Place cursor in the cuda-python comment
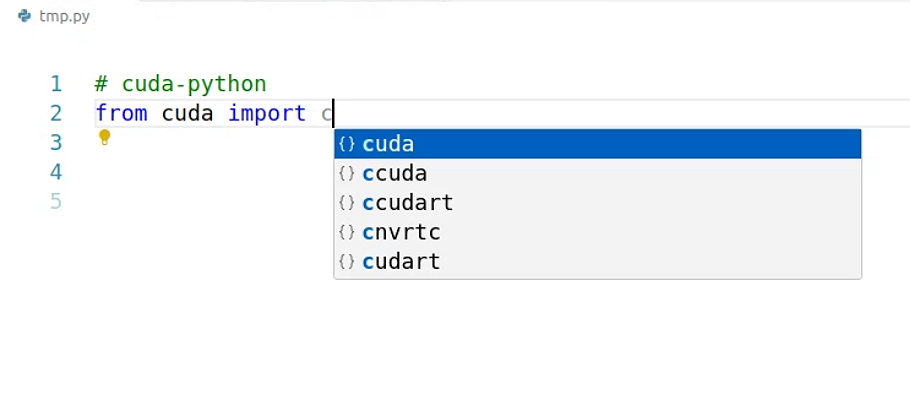Viewport: 910px width, 414px height. click(x=180, y=84)
